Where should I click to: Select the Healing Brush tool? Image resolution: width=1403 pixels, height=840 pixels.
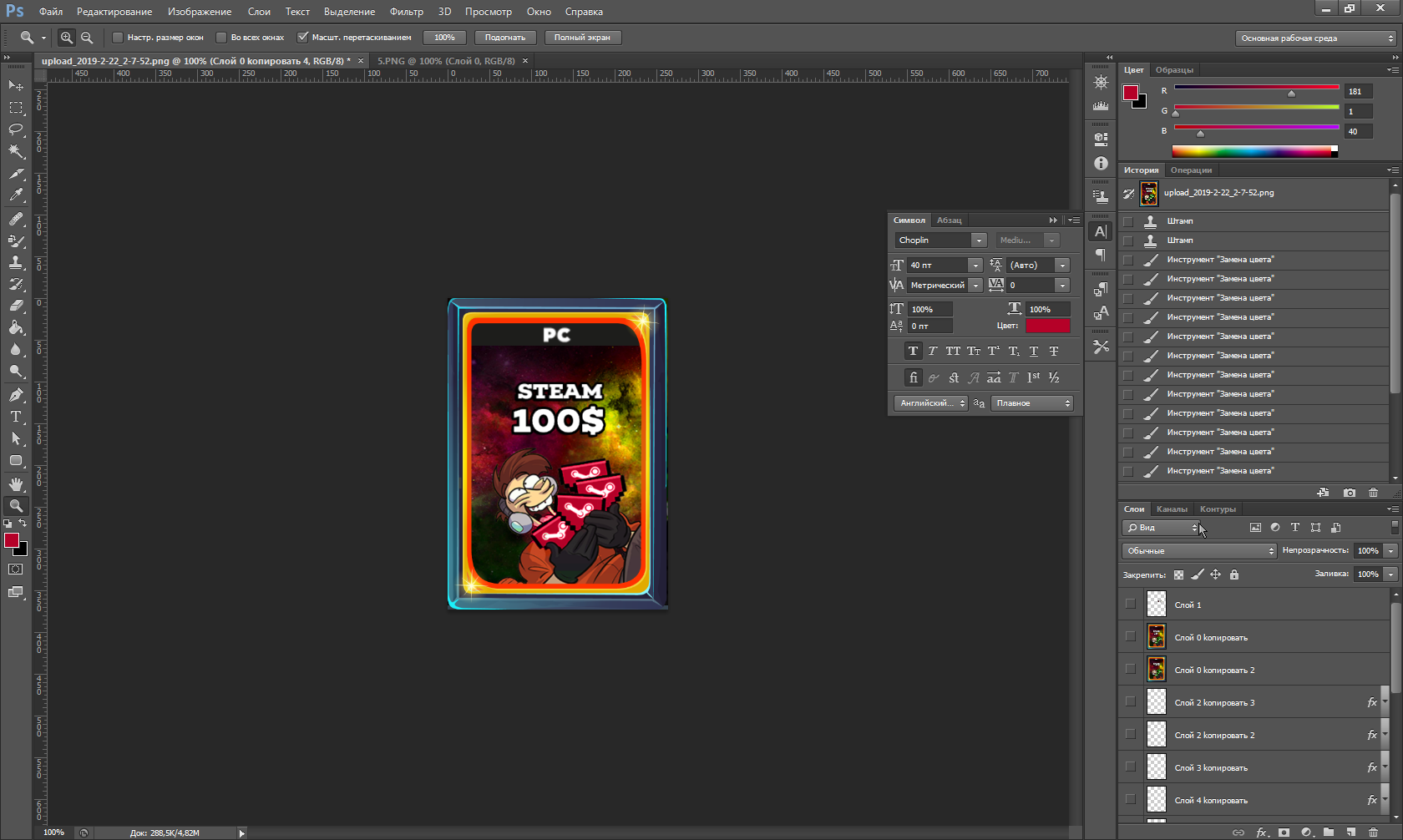click(16, 219)
